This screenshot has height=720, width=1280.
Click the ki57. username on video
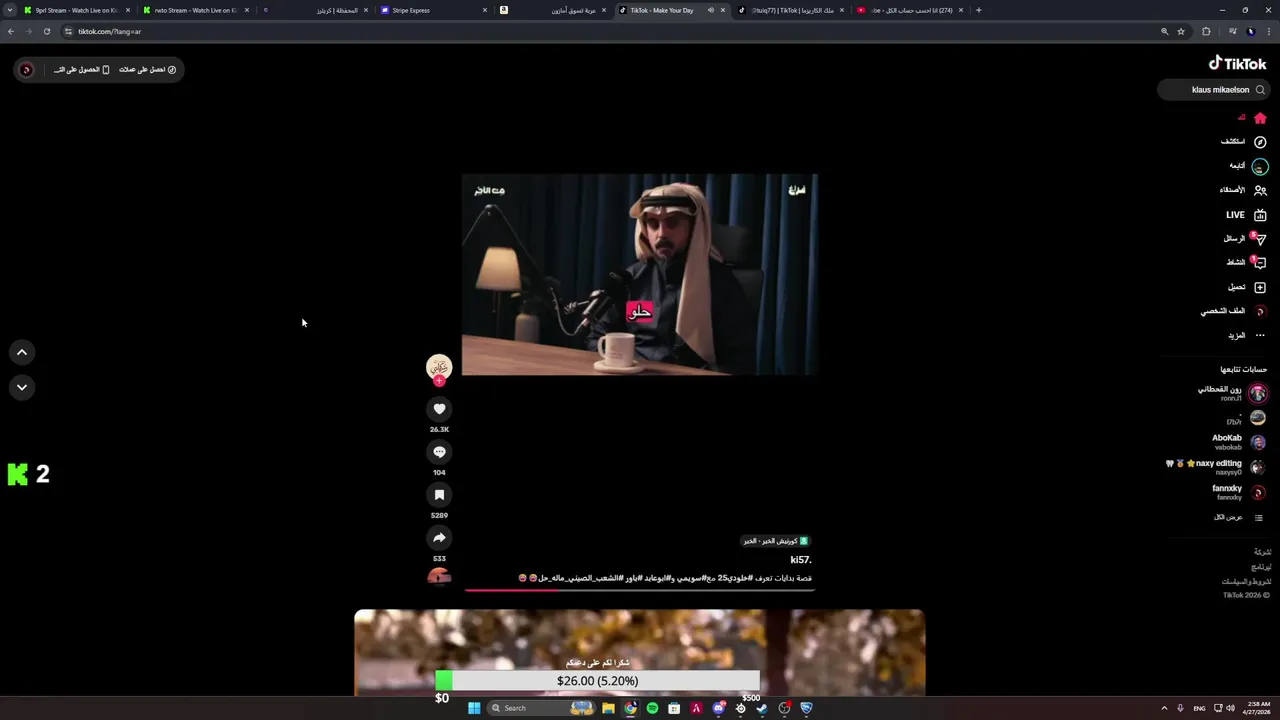(801, 560)
